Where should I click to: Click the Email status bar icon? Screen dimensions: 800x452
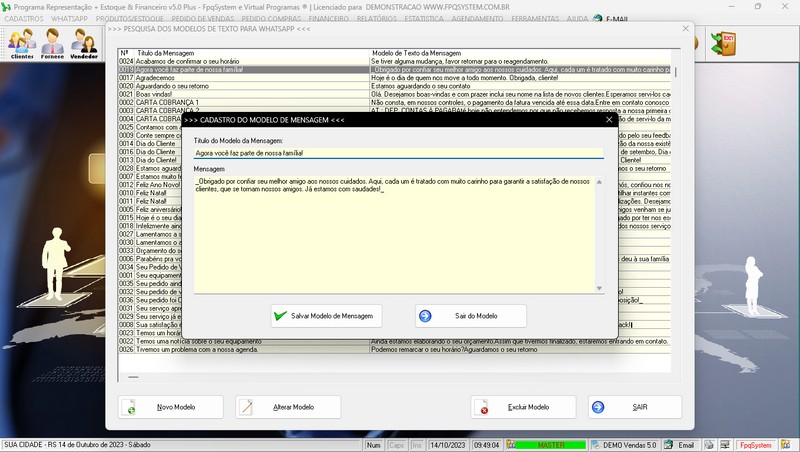coord(668,445)
